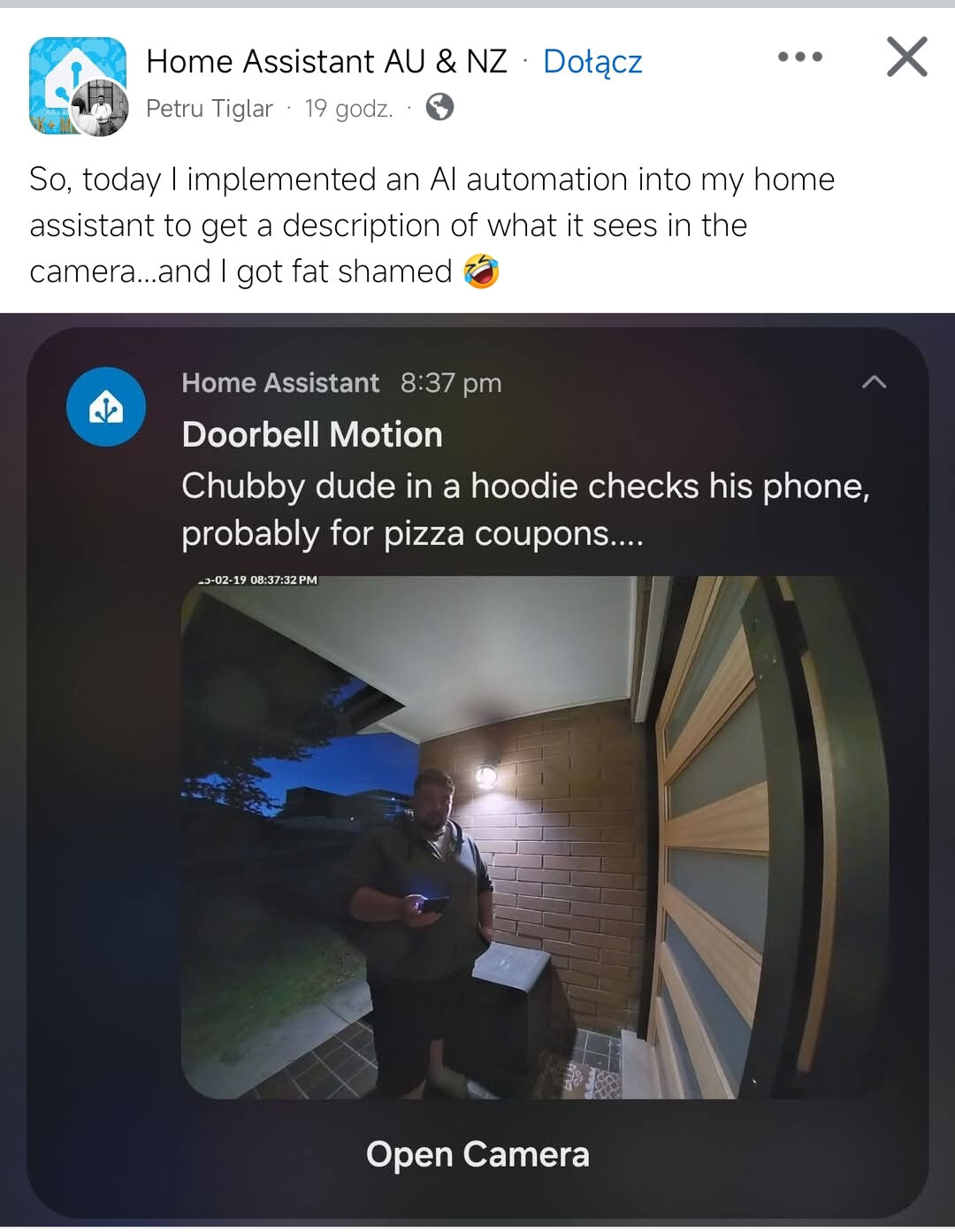This screenshot has height=1232, width=955.
Task: Click the 8:37 pm notification time
Action: click(451, 382)
